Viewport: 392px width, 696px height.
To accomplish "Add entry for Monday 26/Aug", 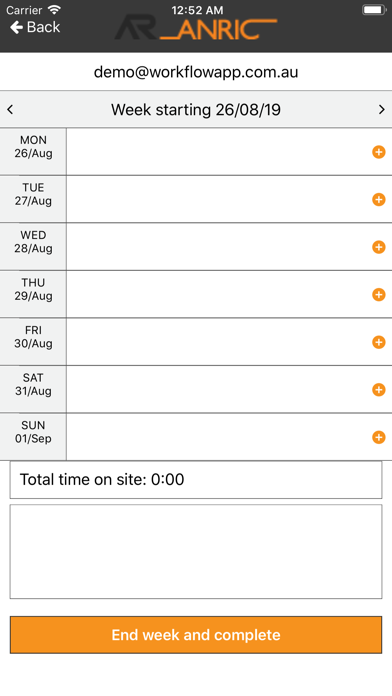I will [379, 152].
